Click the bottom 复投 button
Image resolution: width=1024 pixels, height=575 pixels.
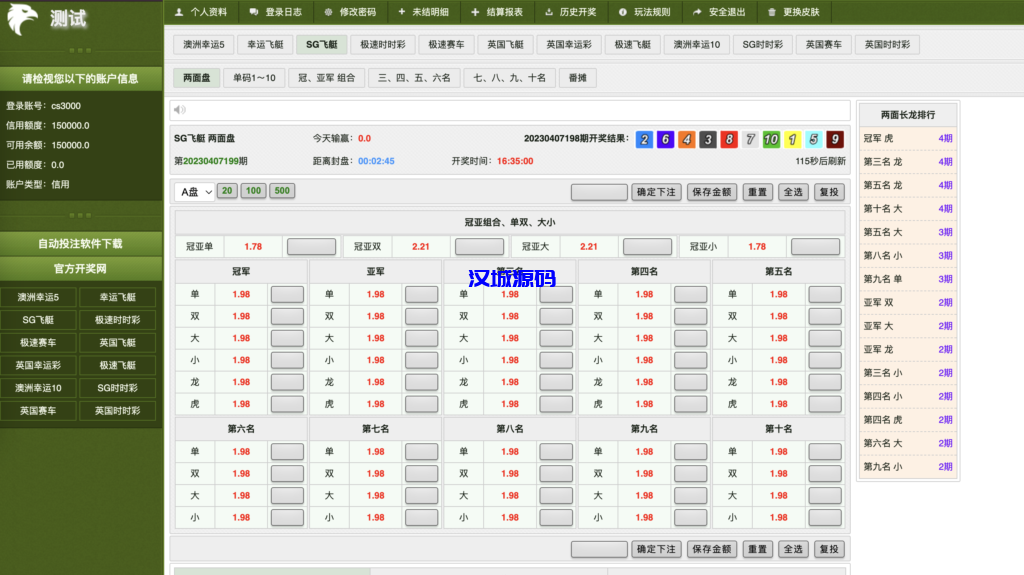point(829,550)
